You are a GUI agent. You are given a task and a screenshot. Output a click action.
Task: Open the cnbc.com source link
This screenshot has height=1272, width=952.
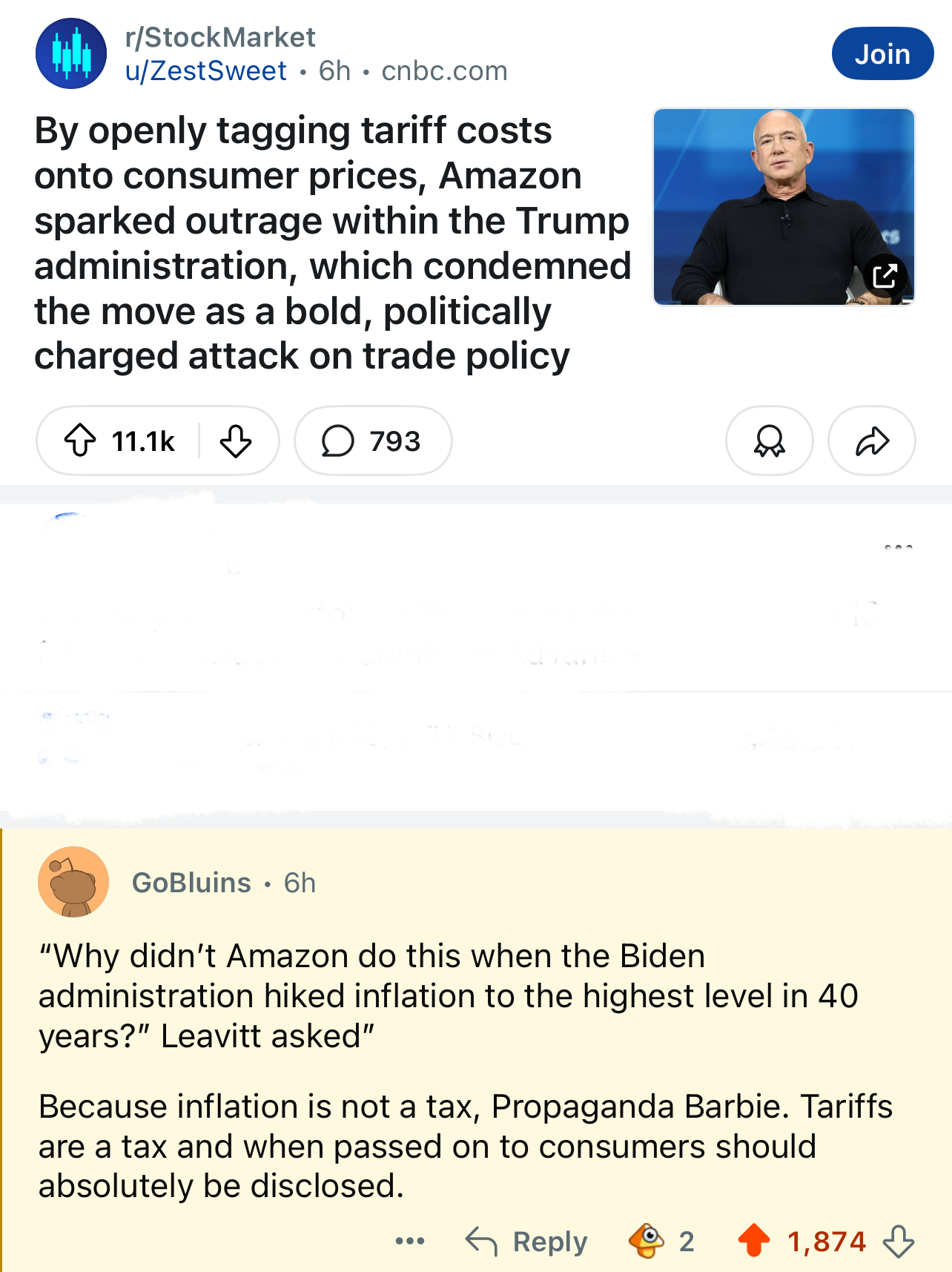coord(444,71)
